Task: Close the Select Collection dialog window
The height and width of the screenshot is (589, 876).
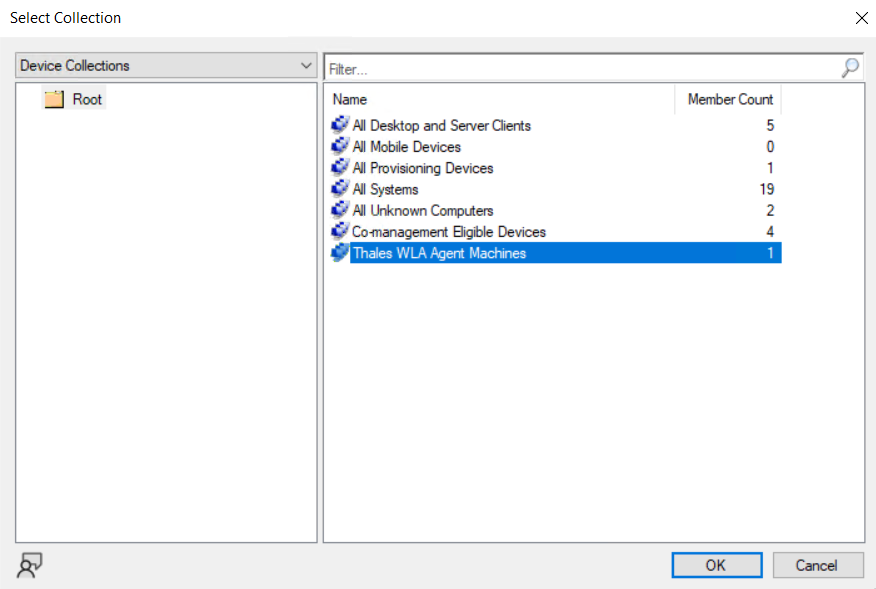Action: click(861, 18)
